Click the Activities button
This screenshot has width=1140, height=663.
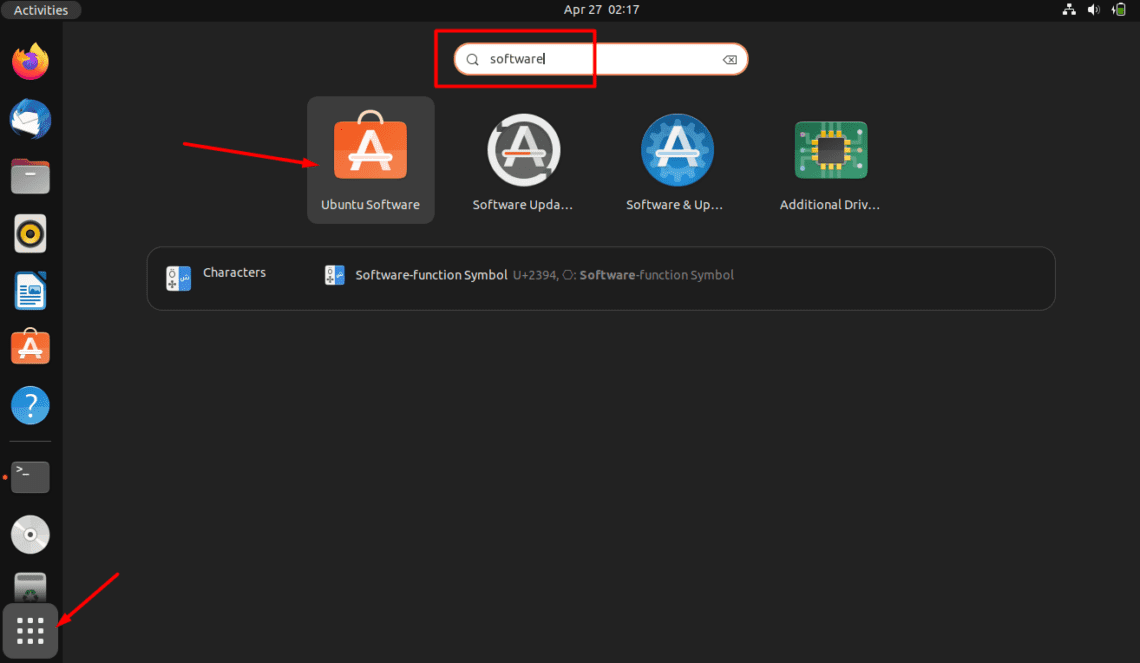click(x=40, y=10)
